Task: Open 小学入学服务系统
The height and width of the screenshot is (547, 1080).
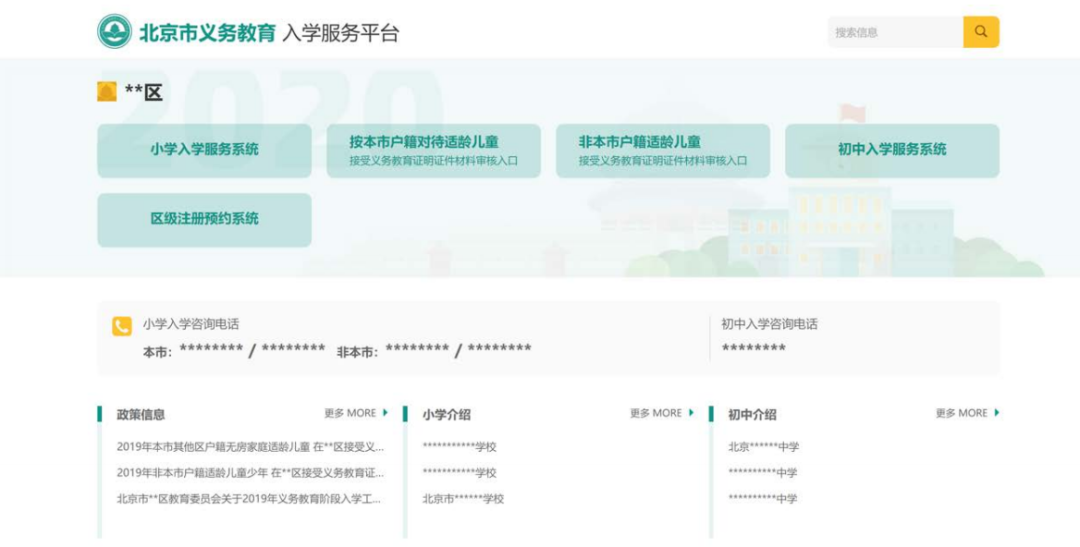Action: [x=204, y=150]
